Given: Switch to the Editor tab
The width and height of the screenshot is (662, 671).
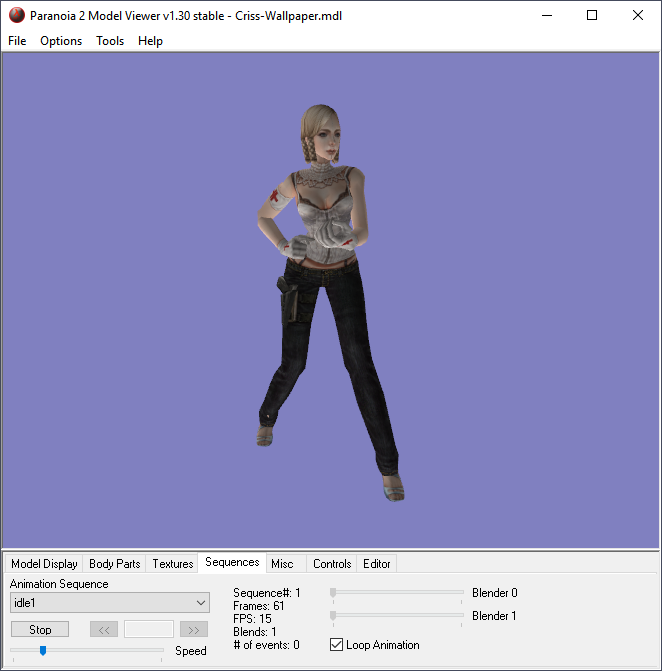Looking at the screenshot, I should [377, 564].
